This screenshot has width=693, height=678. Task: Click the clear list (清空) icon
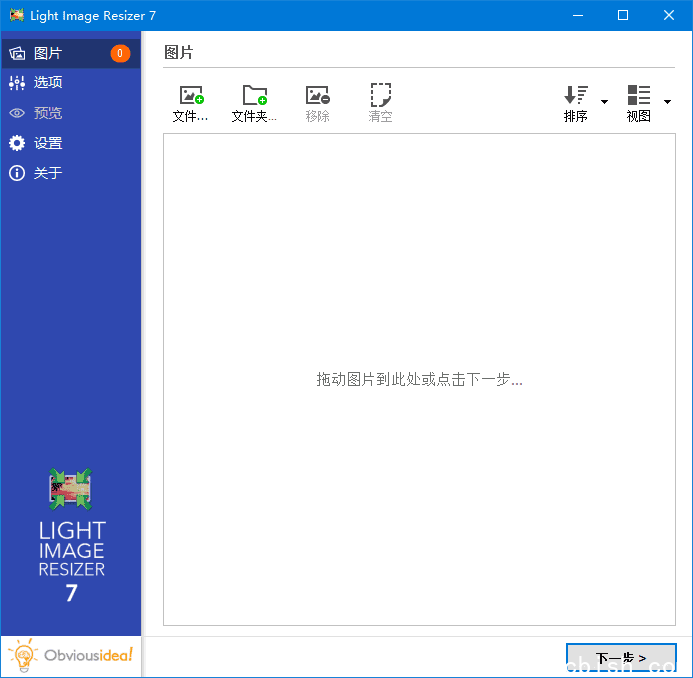click(x=380, y=96)
